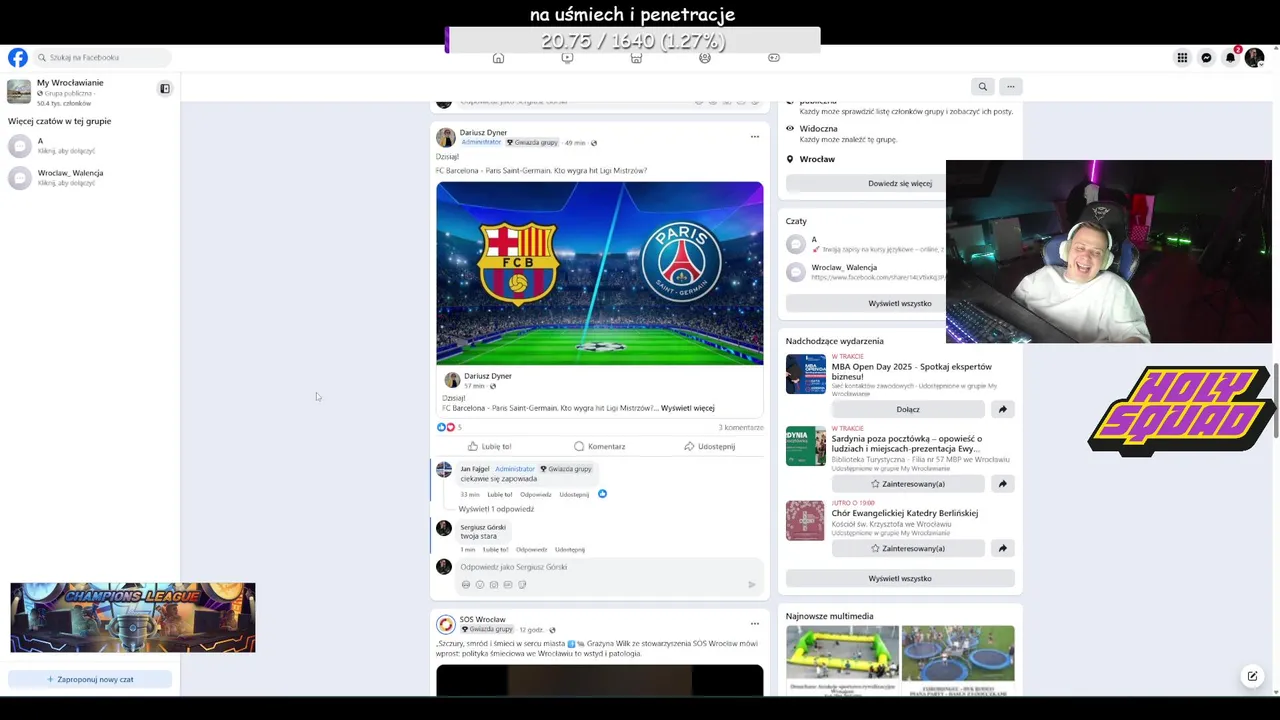Show all upcoming events via Wyświetl wszystko
Image resolution: width=1280 pixels, height=720 pixels.
tap(900, 578)
